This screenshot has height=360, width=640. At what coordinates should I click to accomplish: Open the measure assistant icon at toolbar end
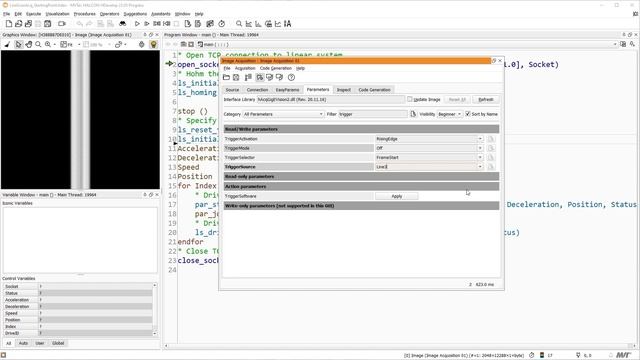288,24
